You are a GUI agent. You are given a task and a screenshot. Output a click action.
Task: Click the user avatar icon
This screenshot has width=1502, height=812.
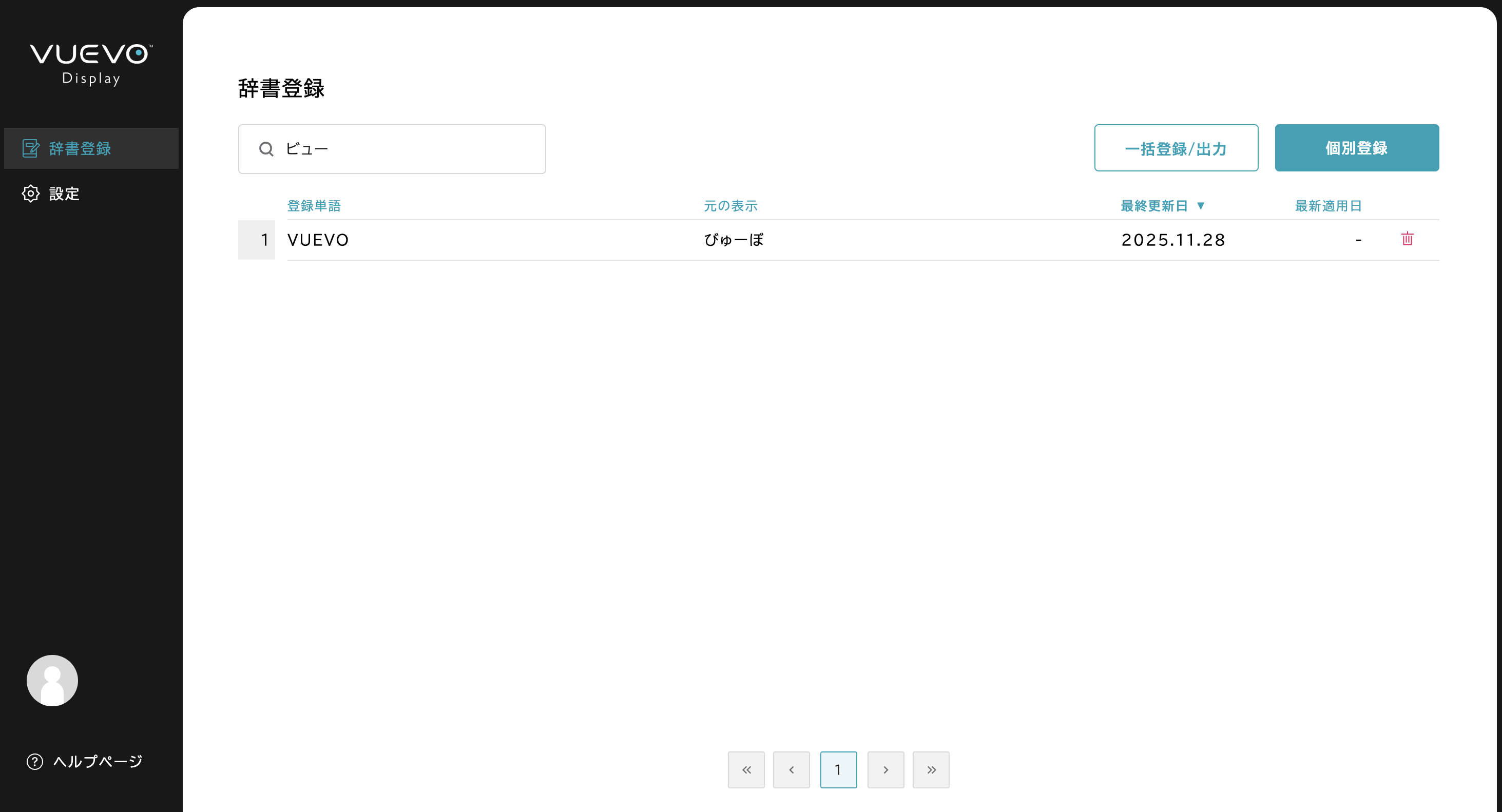click(x=52, y=680)
